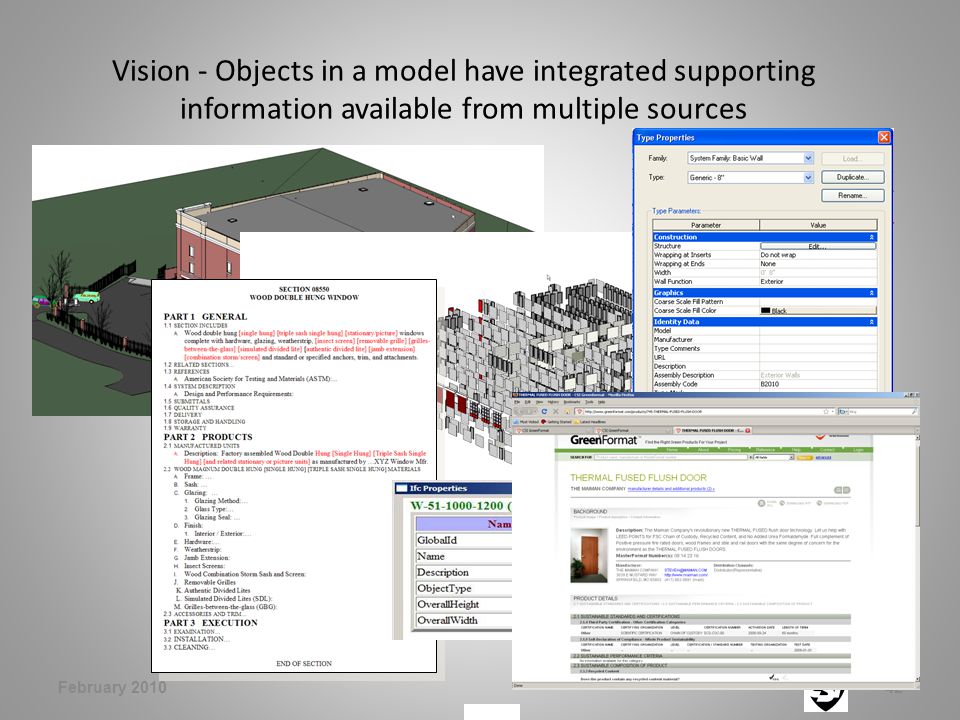Screen dimensions: 960x720
Task: Click the Assembly Description 'Exterior Walls' value
Action: [818, 375]
